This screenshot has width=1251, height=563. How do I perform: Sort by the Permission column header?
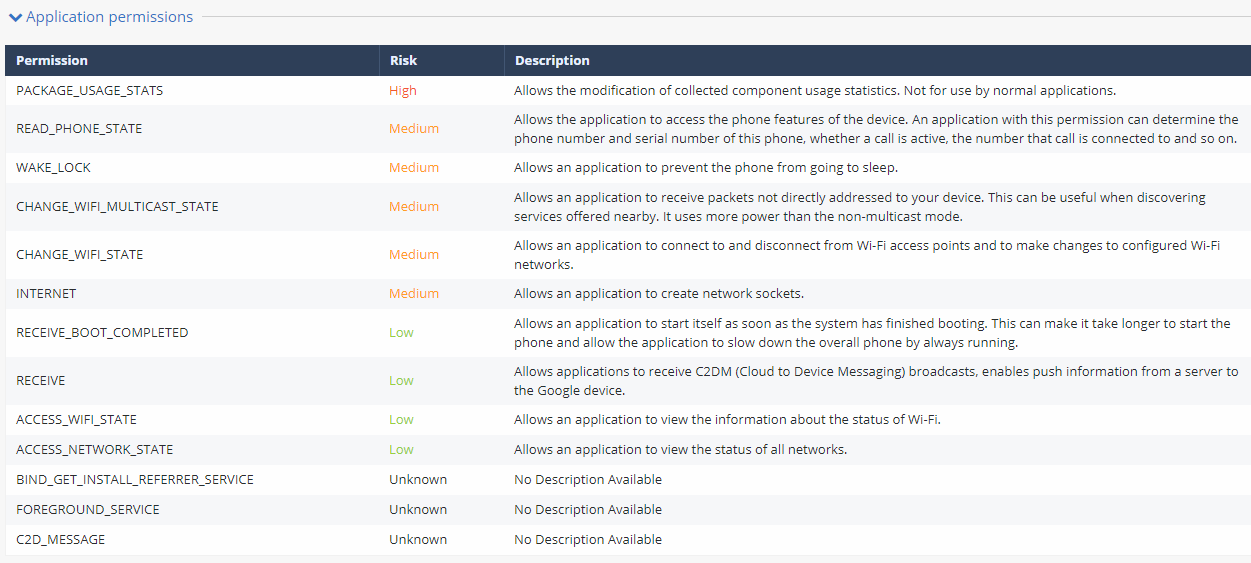tap(52, 60)
